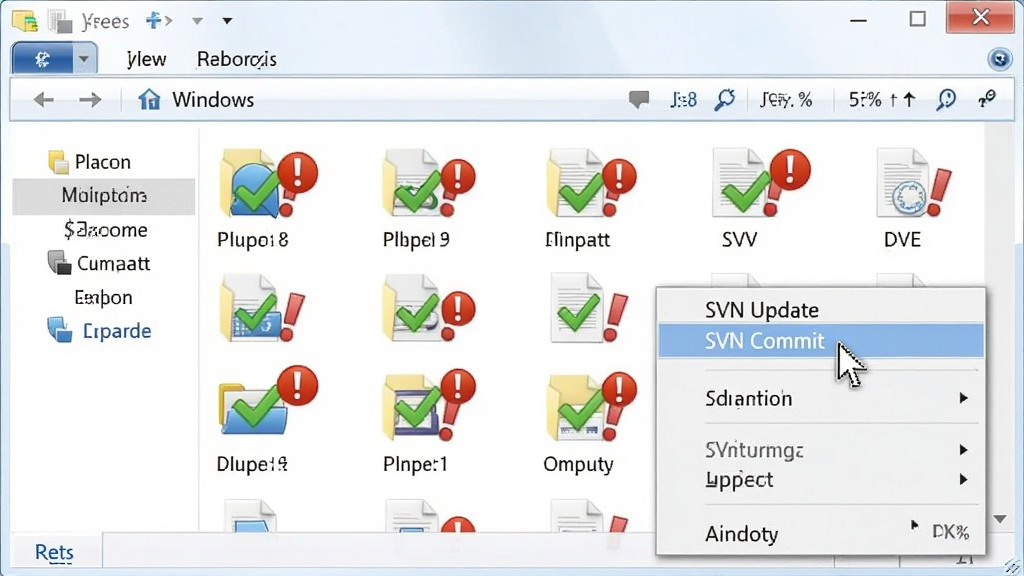Select Placon in sidebar
Viewport: 1024px width, 576px height.
[103, 162]
